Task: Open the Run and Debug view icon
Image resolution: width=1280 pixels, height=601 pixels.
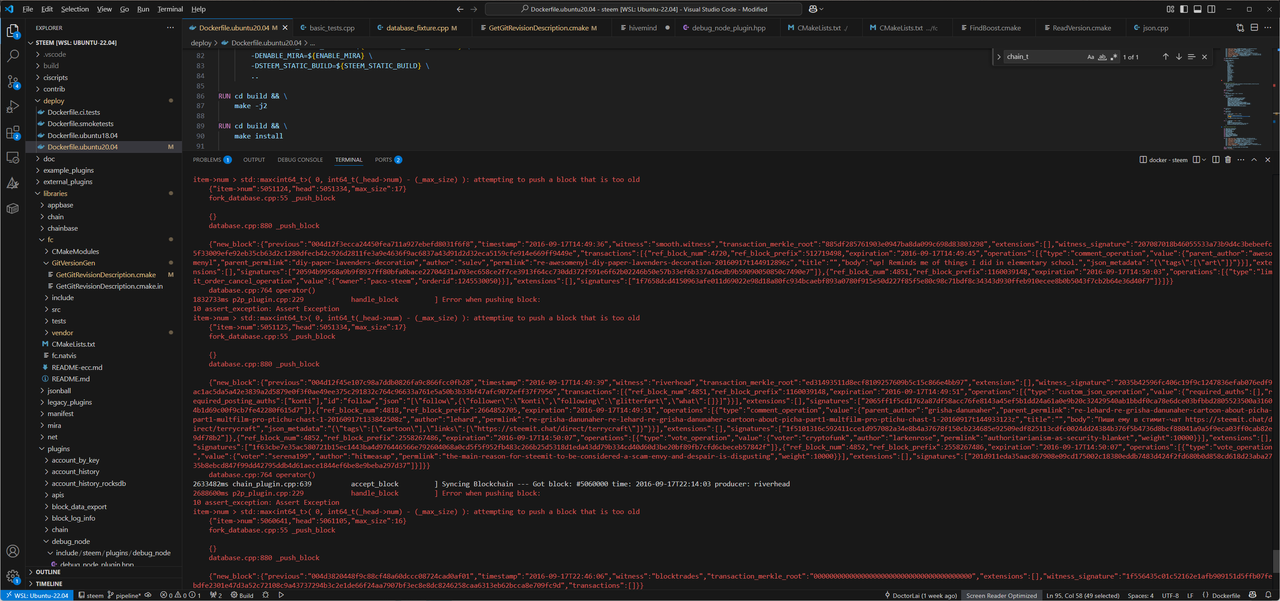Action: point(13,106)
